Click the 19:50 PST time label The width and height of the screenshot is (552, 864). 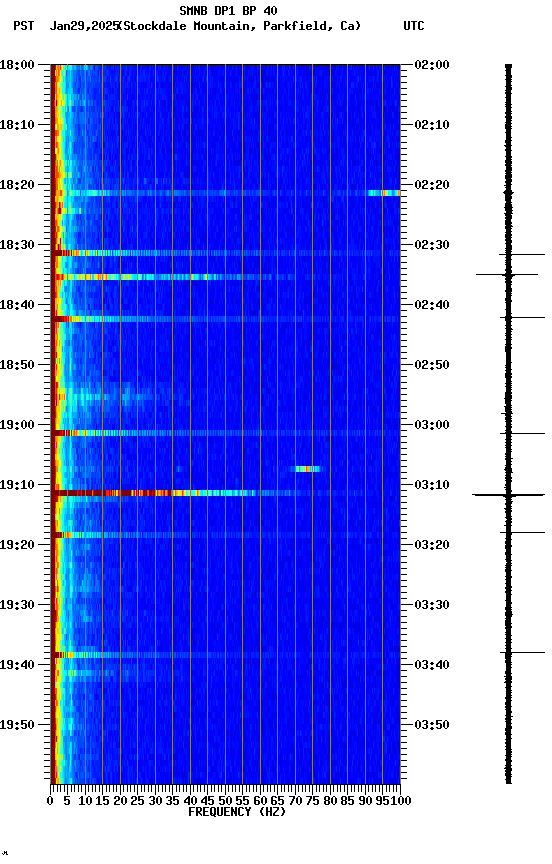click(x=17, y=725)
